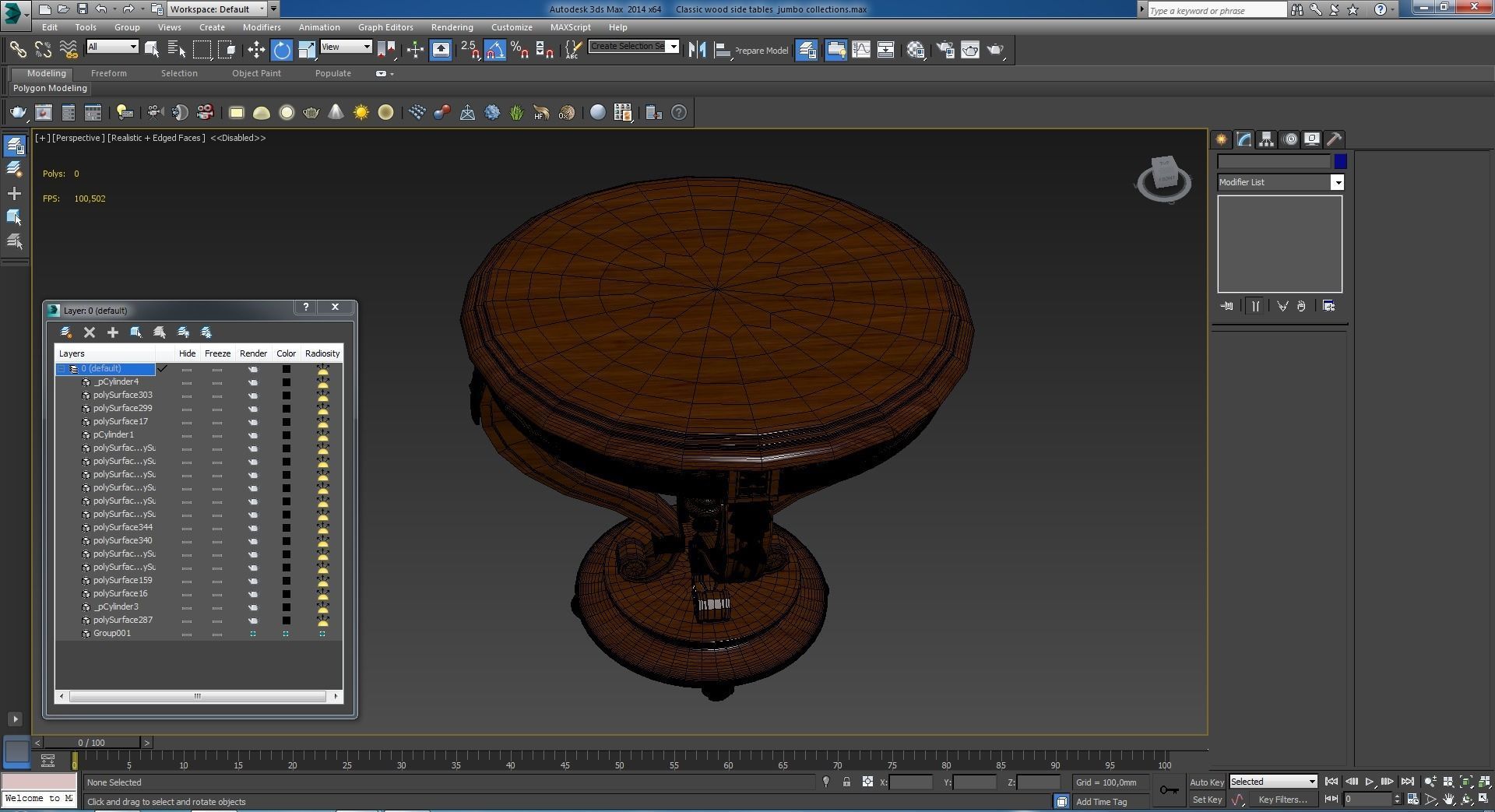Click the Polygon Modeling panel label
Viewport: 1495px width, 812px height.
[50, 88]
